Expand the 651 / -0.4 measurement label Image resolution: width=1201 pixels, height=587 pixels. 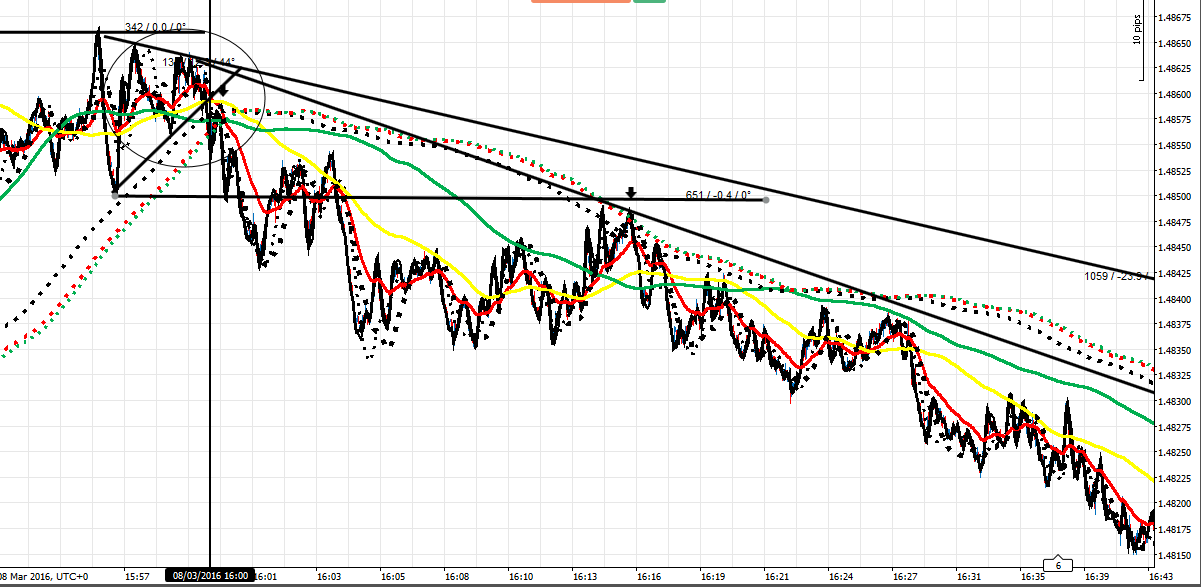(716, 195)
